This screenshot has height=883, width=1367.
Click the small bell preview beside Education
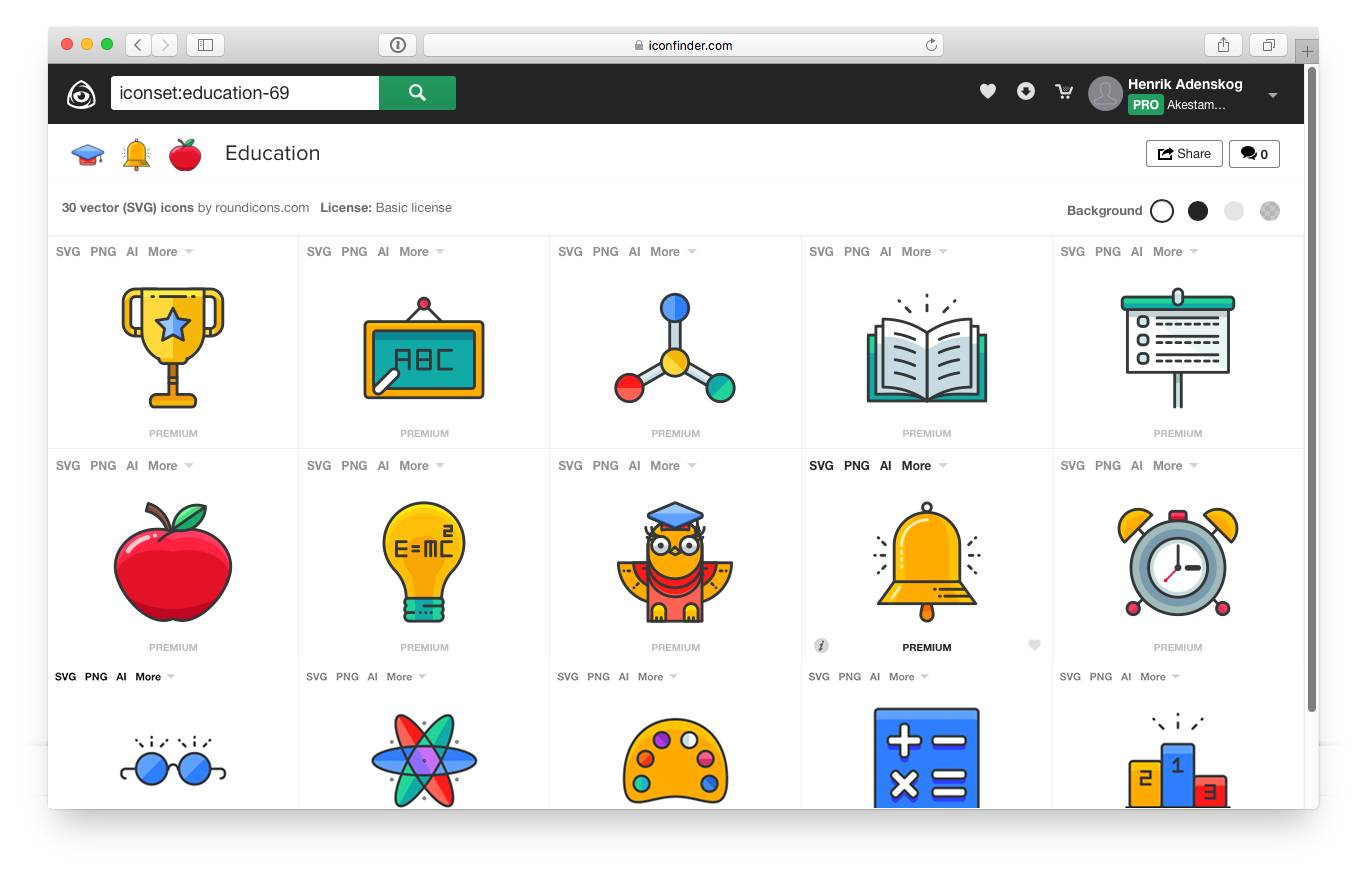tap(136, 154)
